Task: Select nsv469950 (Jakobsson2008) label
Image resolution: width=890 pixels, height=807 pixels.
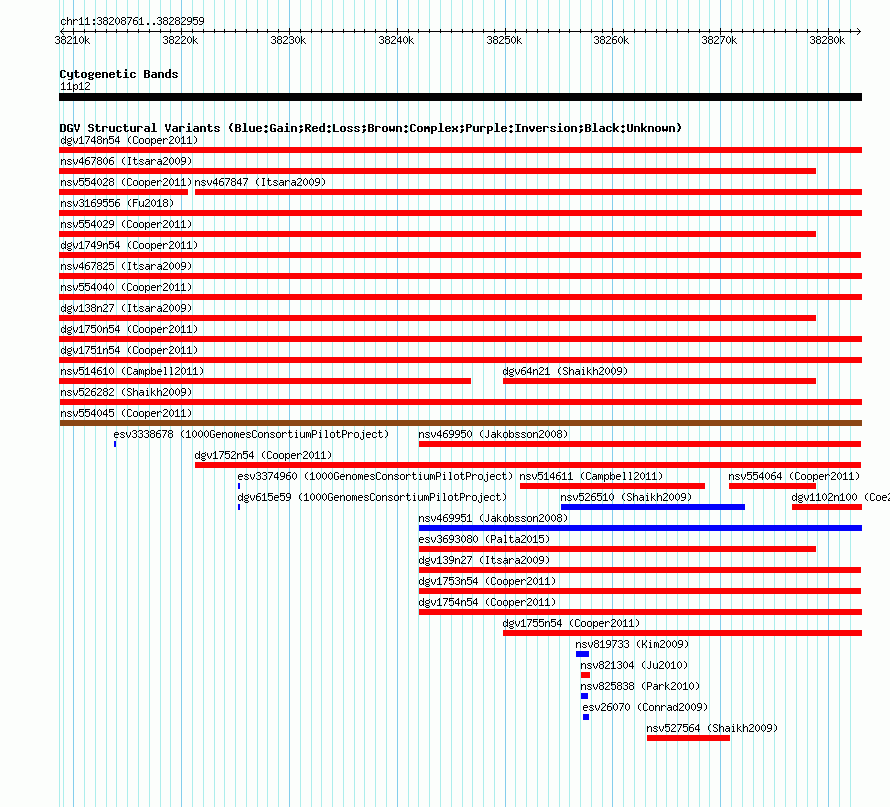Action: pos(493,434)
